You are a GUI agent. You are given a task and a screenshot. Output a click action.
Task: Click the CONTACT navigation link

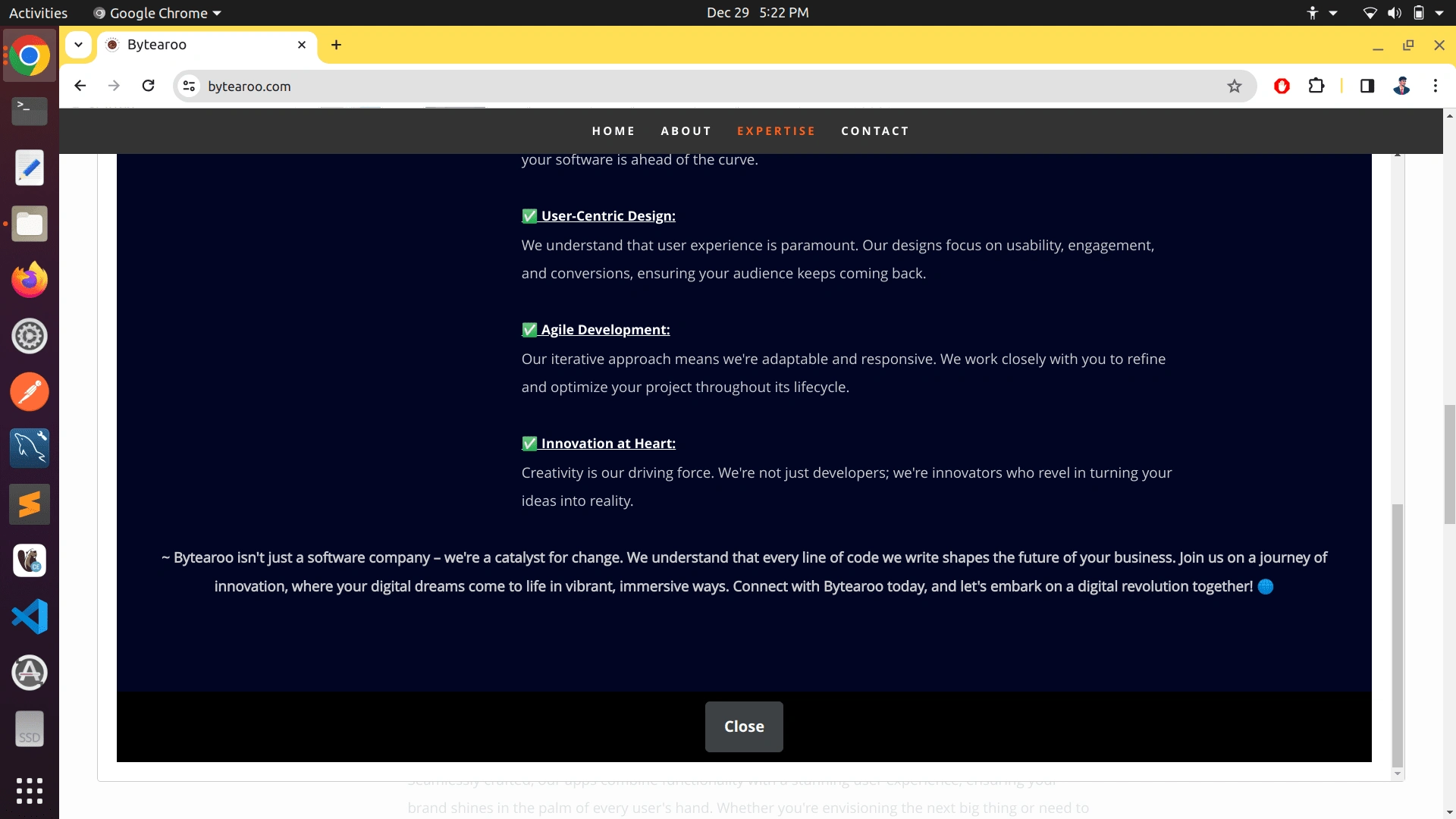click(875, 131)
